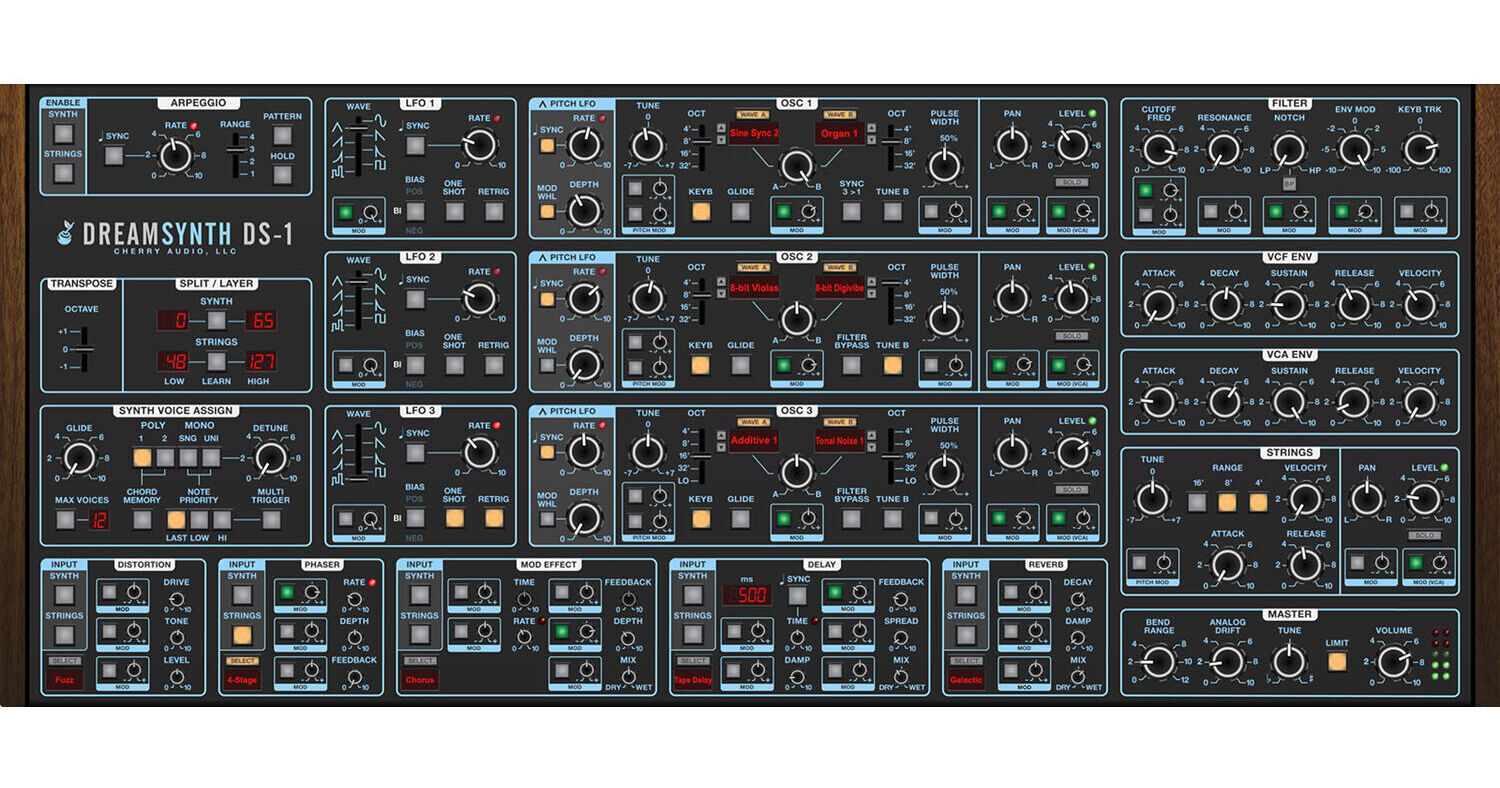Click the Solo badge on OSC 1
This screenshot has height=788, width=1500.
1070,181
